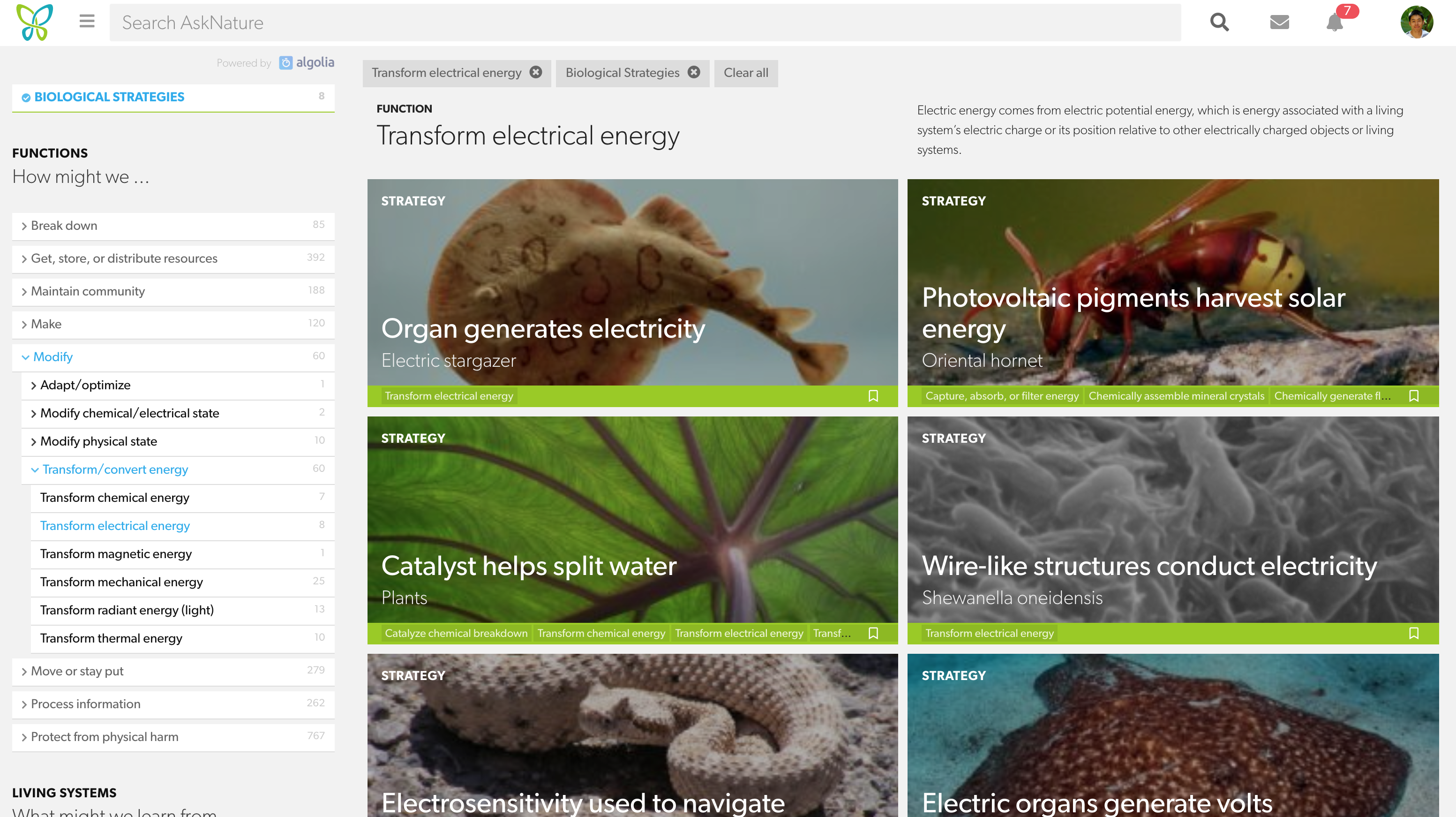Expand the Break down function

173,226
